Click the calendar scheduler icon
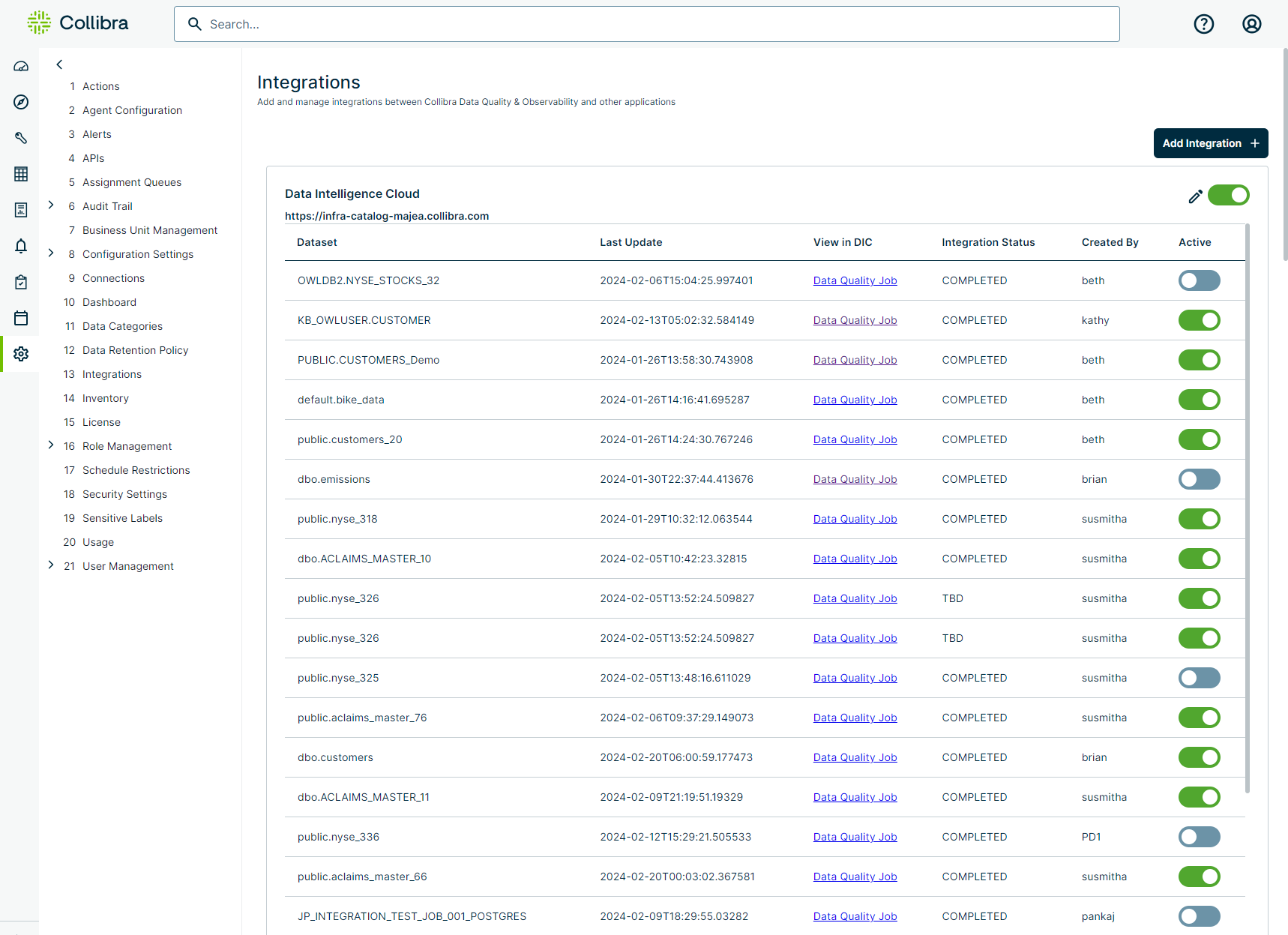 21,318
